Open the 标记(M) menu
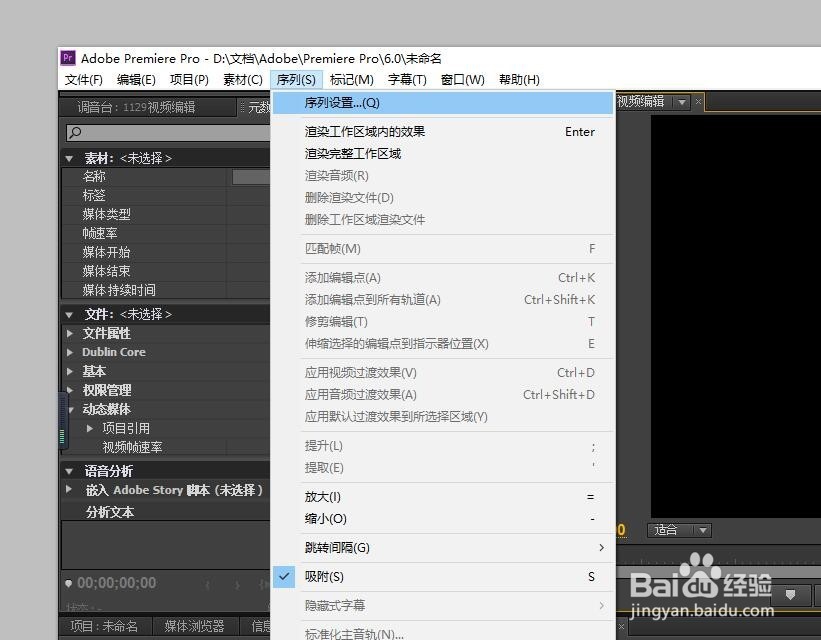Image resolution: width=821 pixels, height=640 pixels. pyautogui.click(x=352, y=80)
